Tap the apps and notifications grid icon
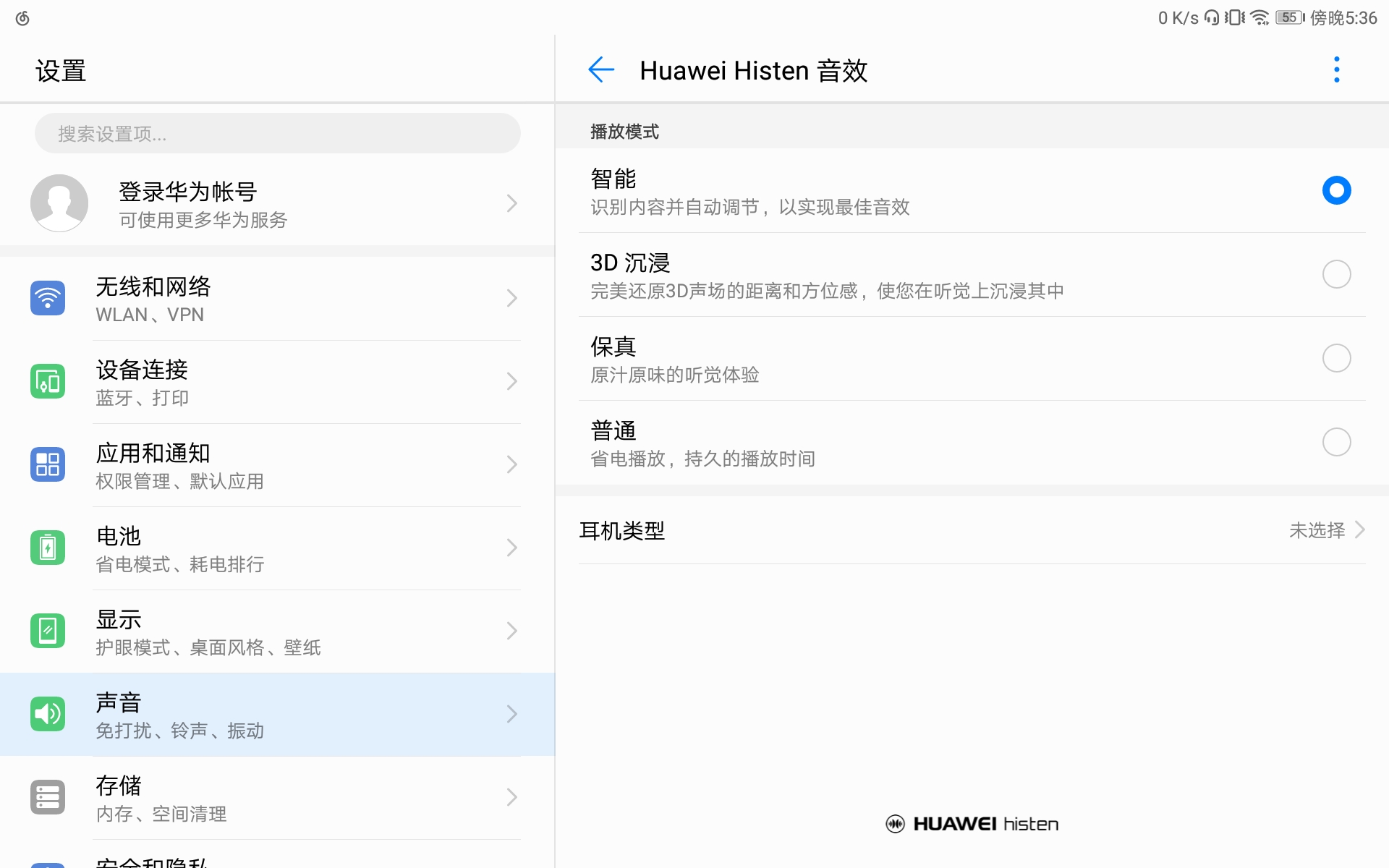 coord(48,464)
